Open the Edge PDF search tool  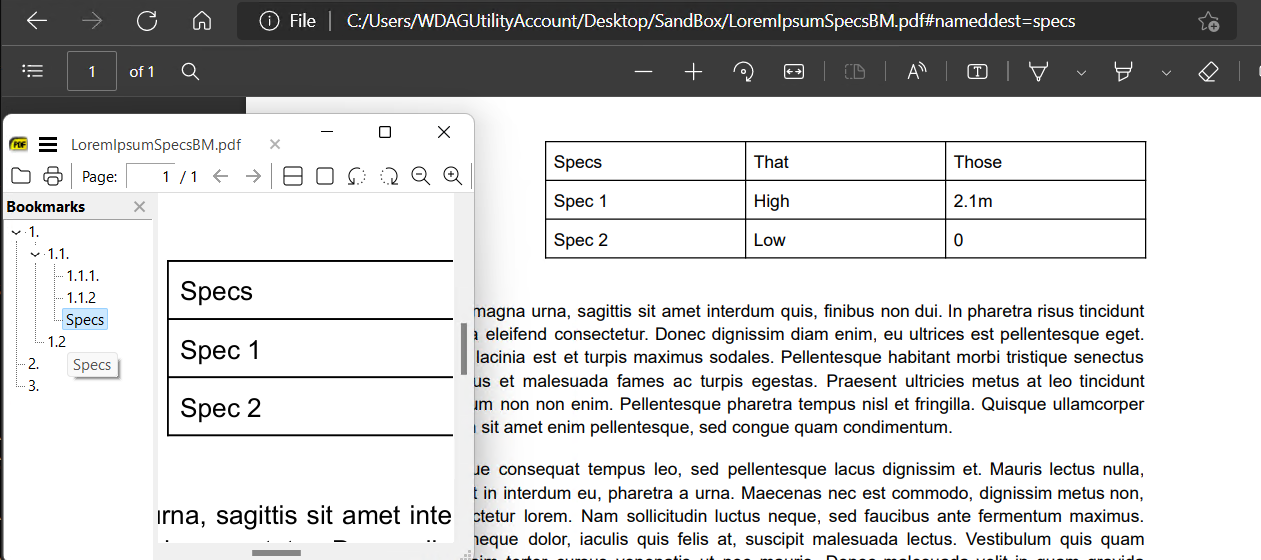[x=190, y=71]
